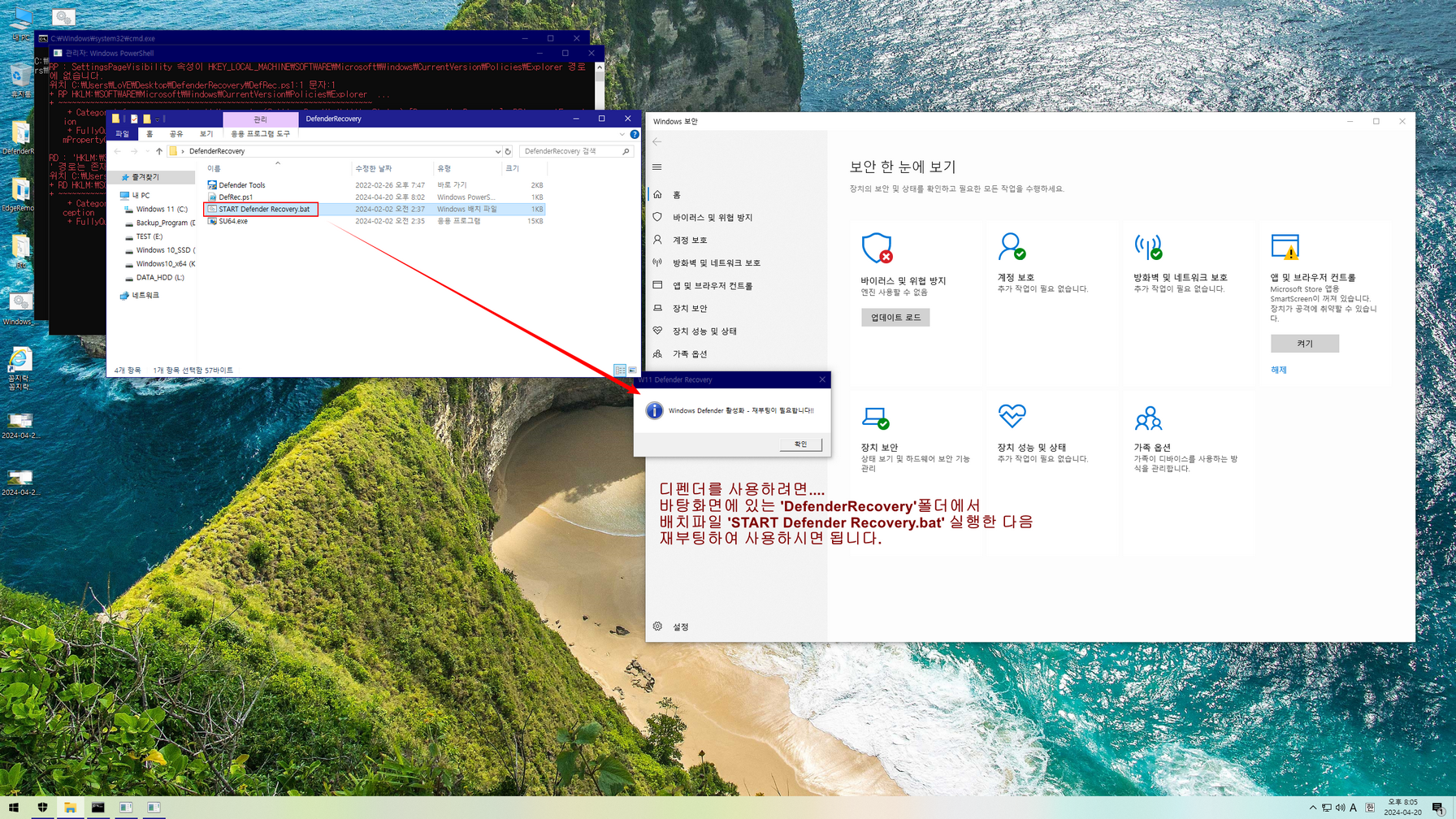Open the quick access toolbar customize dropdown
This screenshot has height=819, width=1456.
point(158,119)
